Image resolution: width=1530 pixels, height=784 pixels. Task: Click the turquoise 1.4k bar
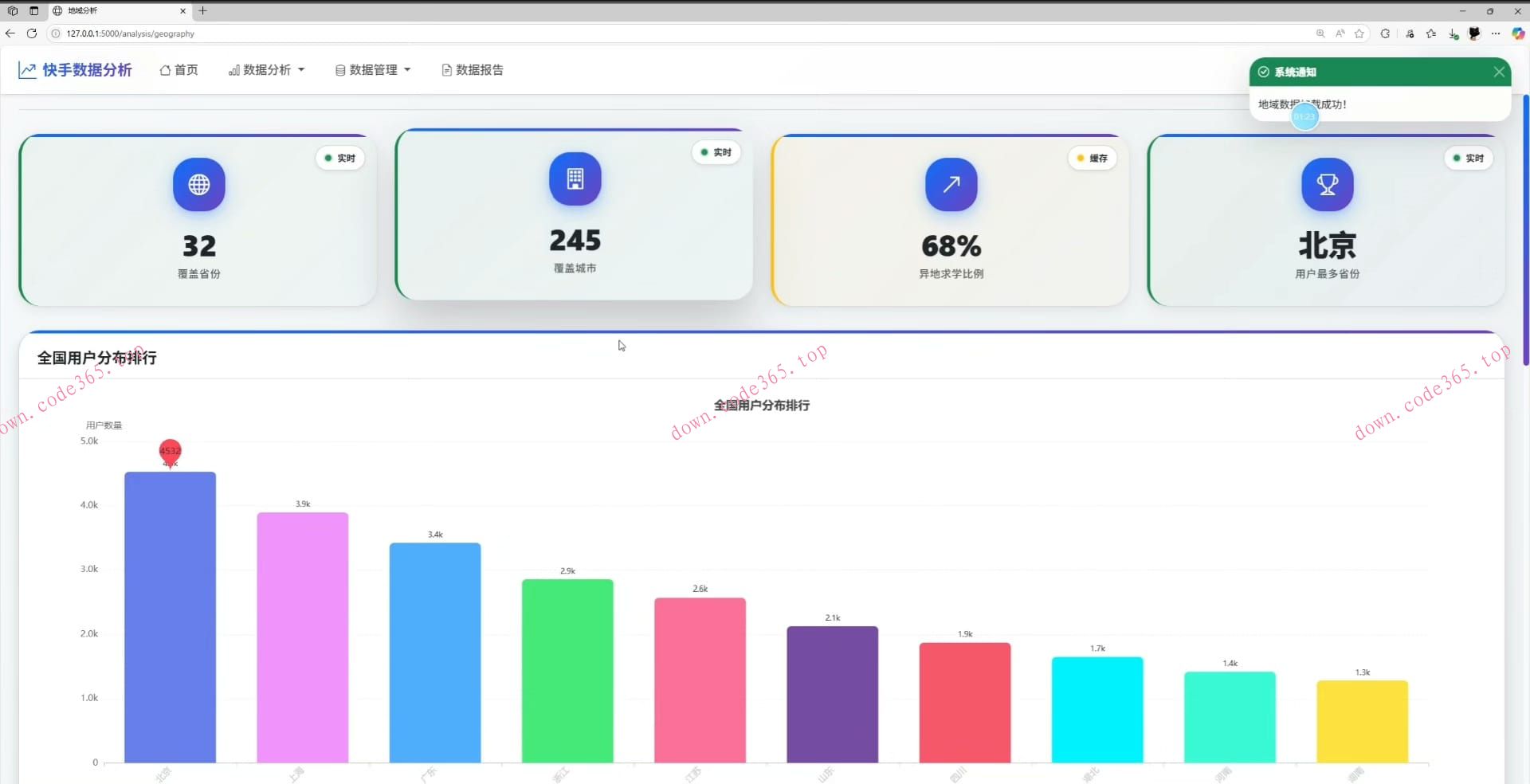click(x=1230, y=717)
